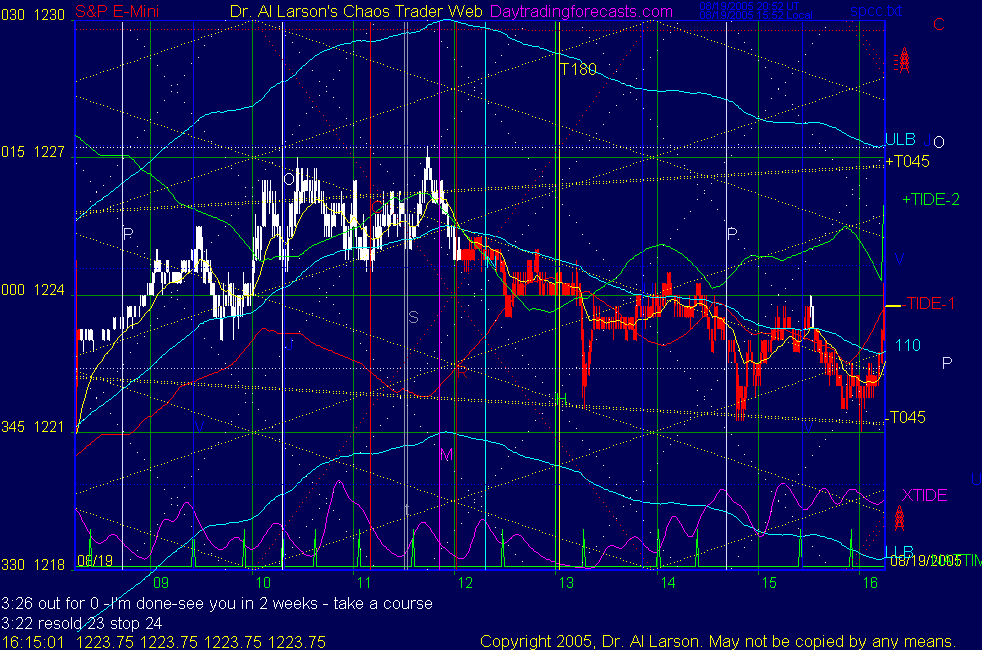Click the cyan "ULB" label near +T045
Image resolution: width=982 pixels, height=650 pixels.
(x=900, y=139)
